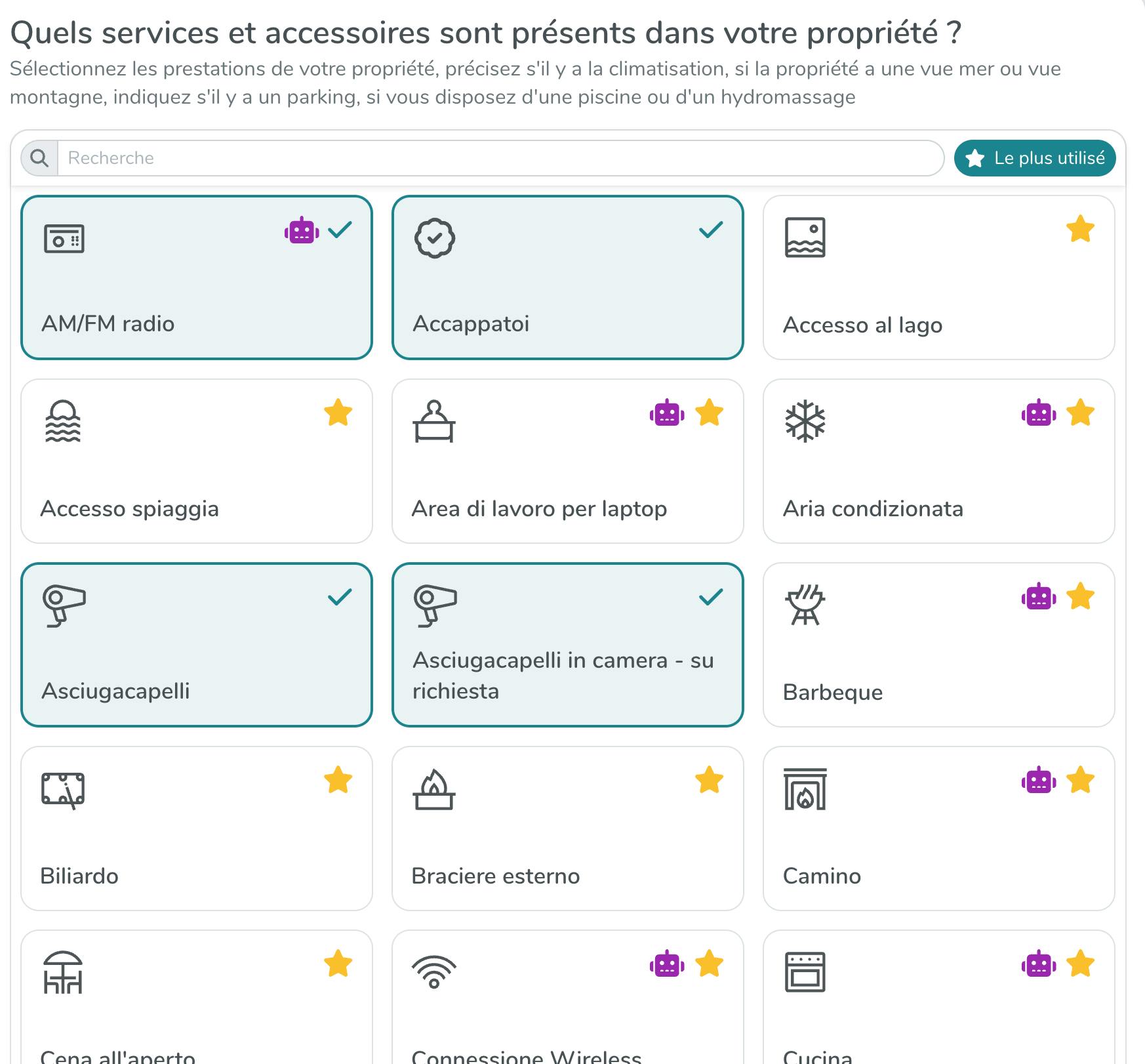Image resolution: width=1145 pixels, height=1064 pixels.
Task: Click the gold star on Accesso al lago
Action: (x=1079, y=230)
